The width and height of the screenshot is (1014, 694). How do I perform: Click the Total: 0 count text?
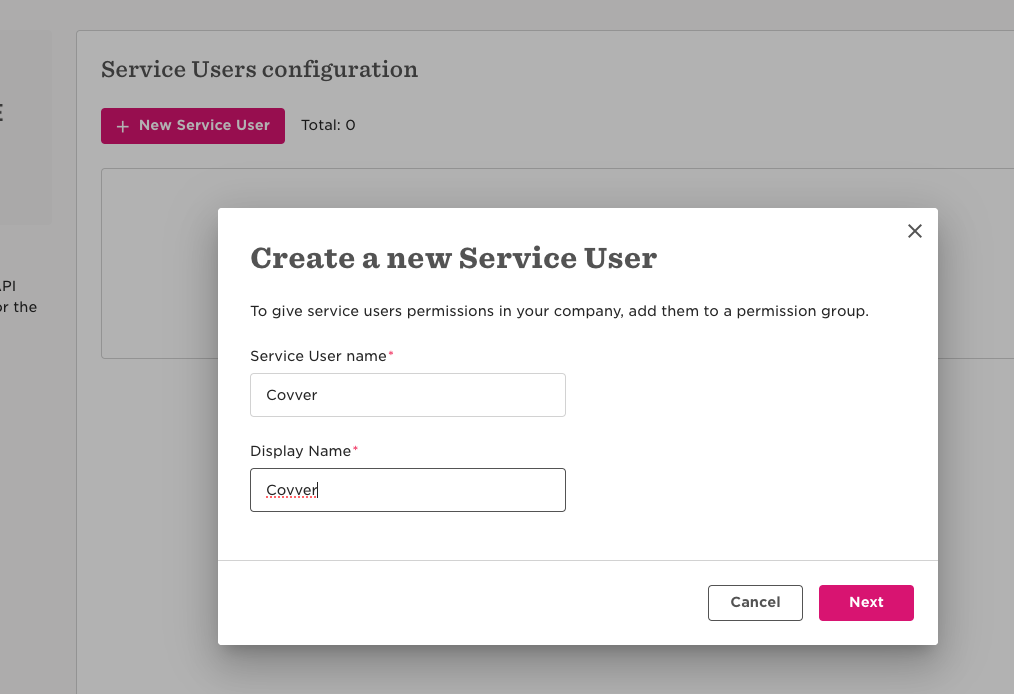tap(328, 125)
